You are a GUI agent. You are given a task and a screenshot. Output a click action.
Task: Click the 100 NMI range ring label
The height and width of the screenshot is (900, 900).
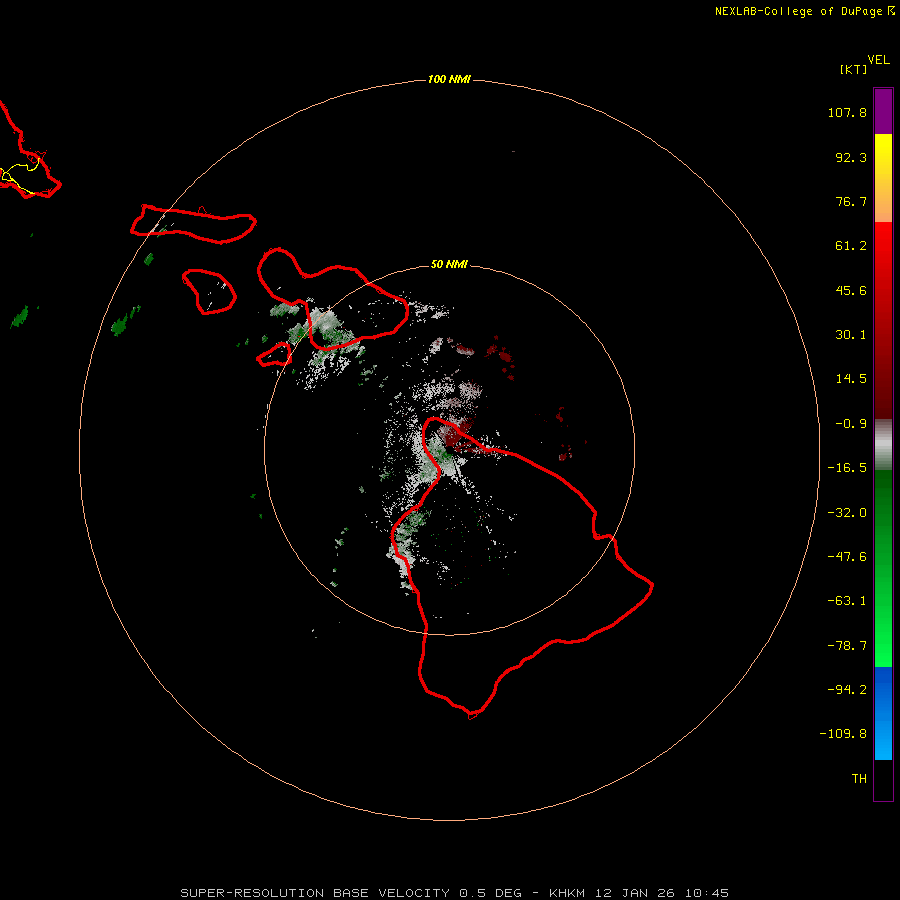point(449,79)
